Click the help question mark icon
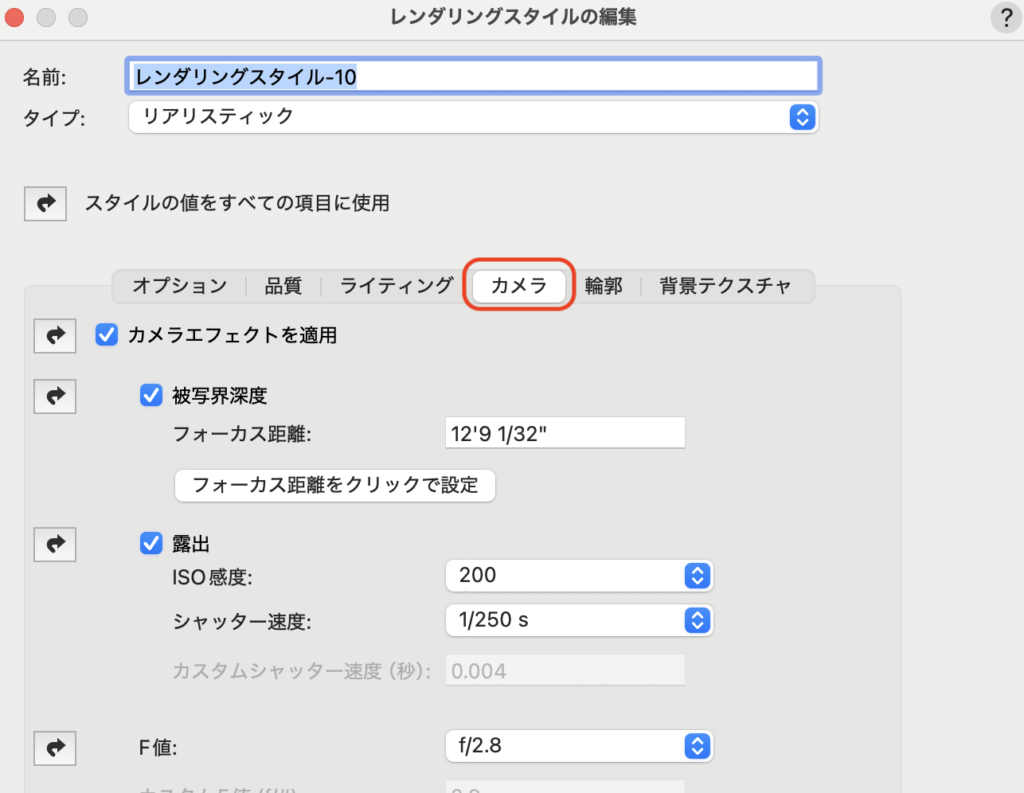Viewport: 1024px width, 793px height. click(x=1005, y=17)
